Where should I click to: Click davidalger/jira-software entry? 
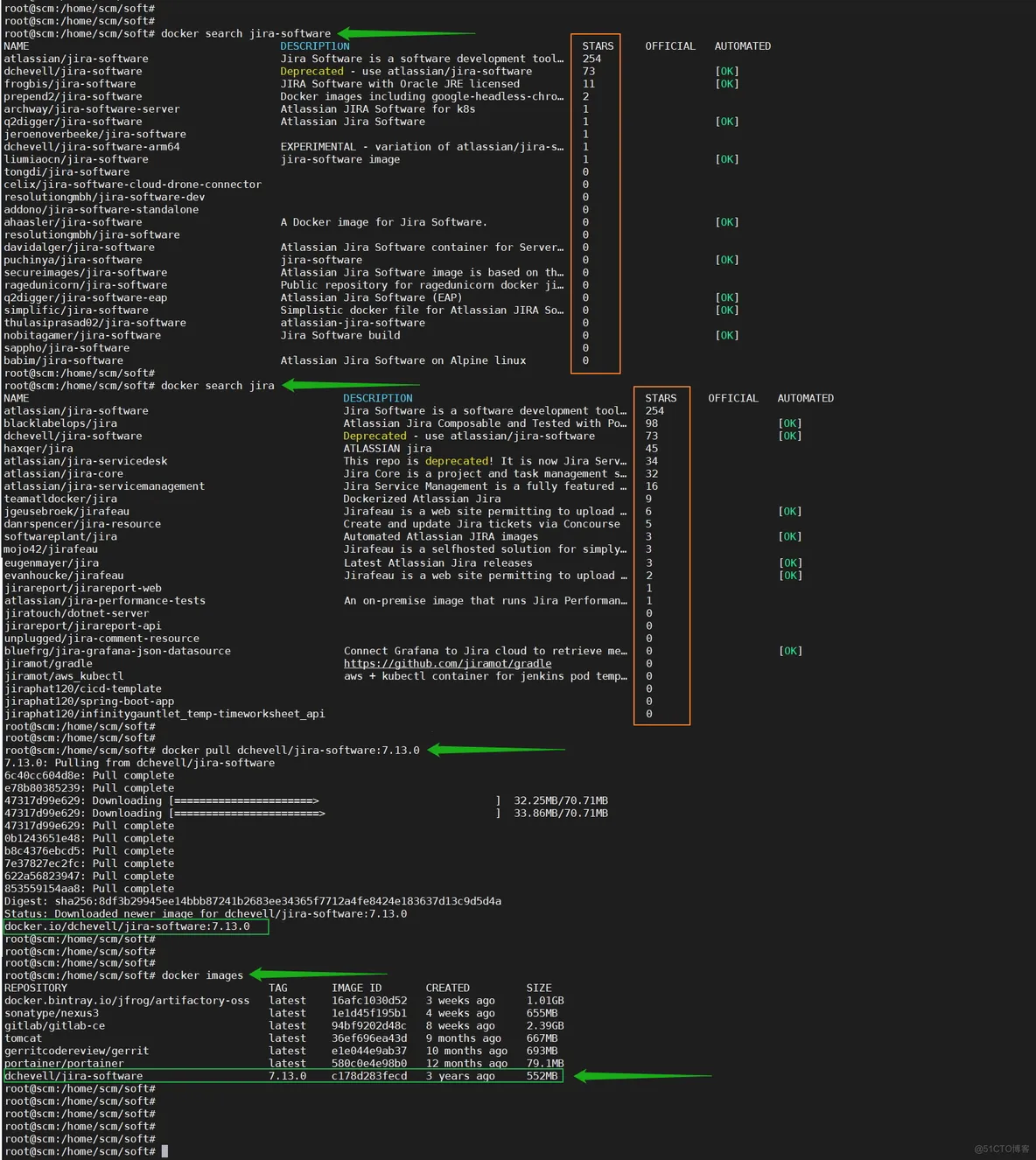tap(79, 248)
